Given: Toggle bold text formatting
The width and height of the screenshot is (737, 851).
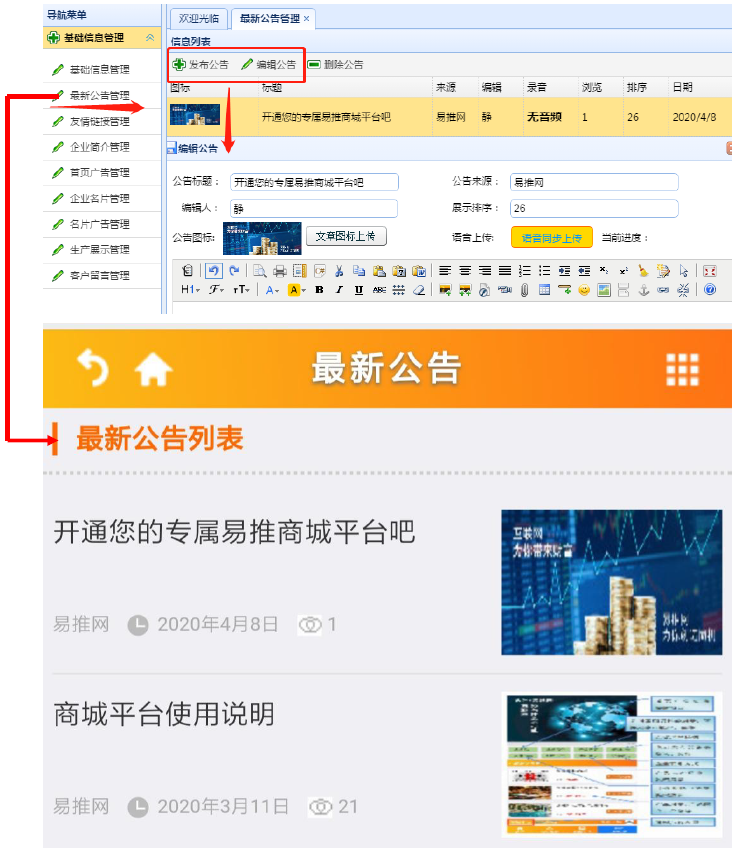Looking at the screenshot, I should [x=319, y=290].
